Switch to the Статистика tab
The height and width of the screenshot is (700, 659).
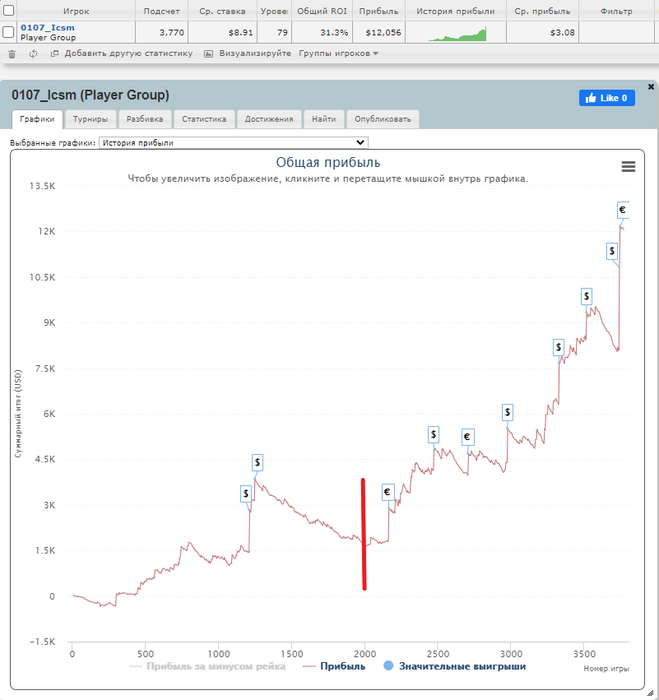coord(204,119)
